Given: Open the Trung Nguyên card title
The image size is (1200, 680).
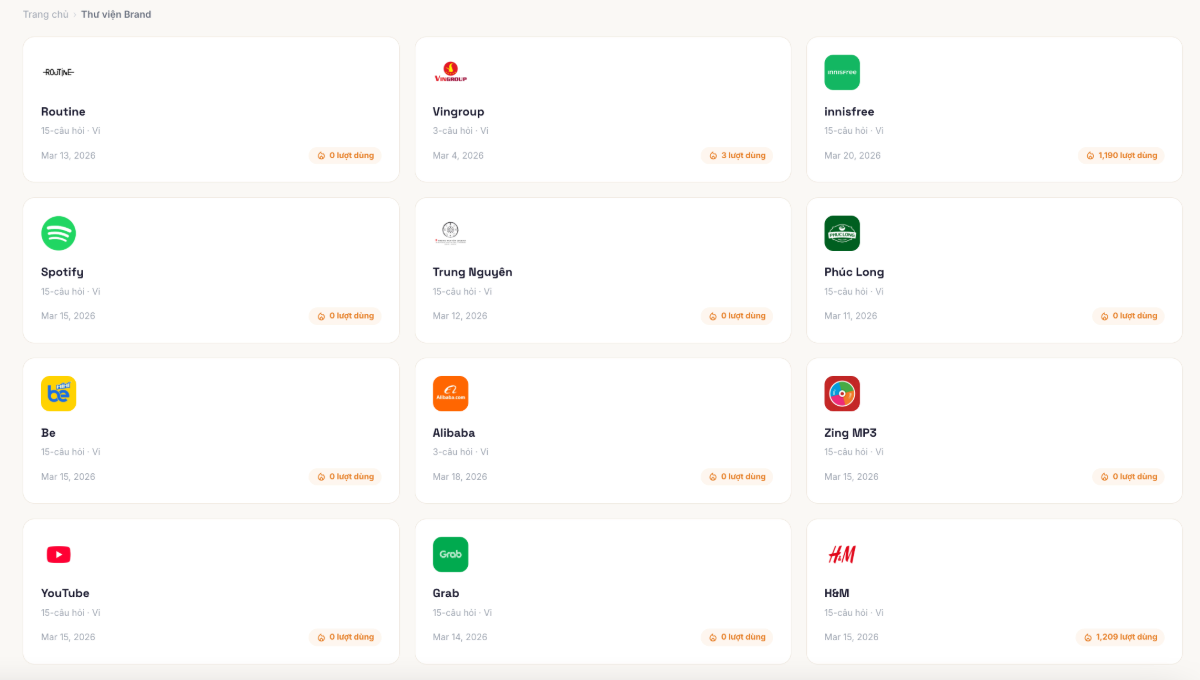Looking at the screenshot, I should click(x=472, y=272).
